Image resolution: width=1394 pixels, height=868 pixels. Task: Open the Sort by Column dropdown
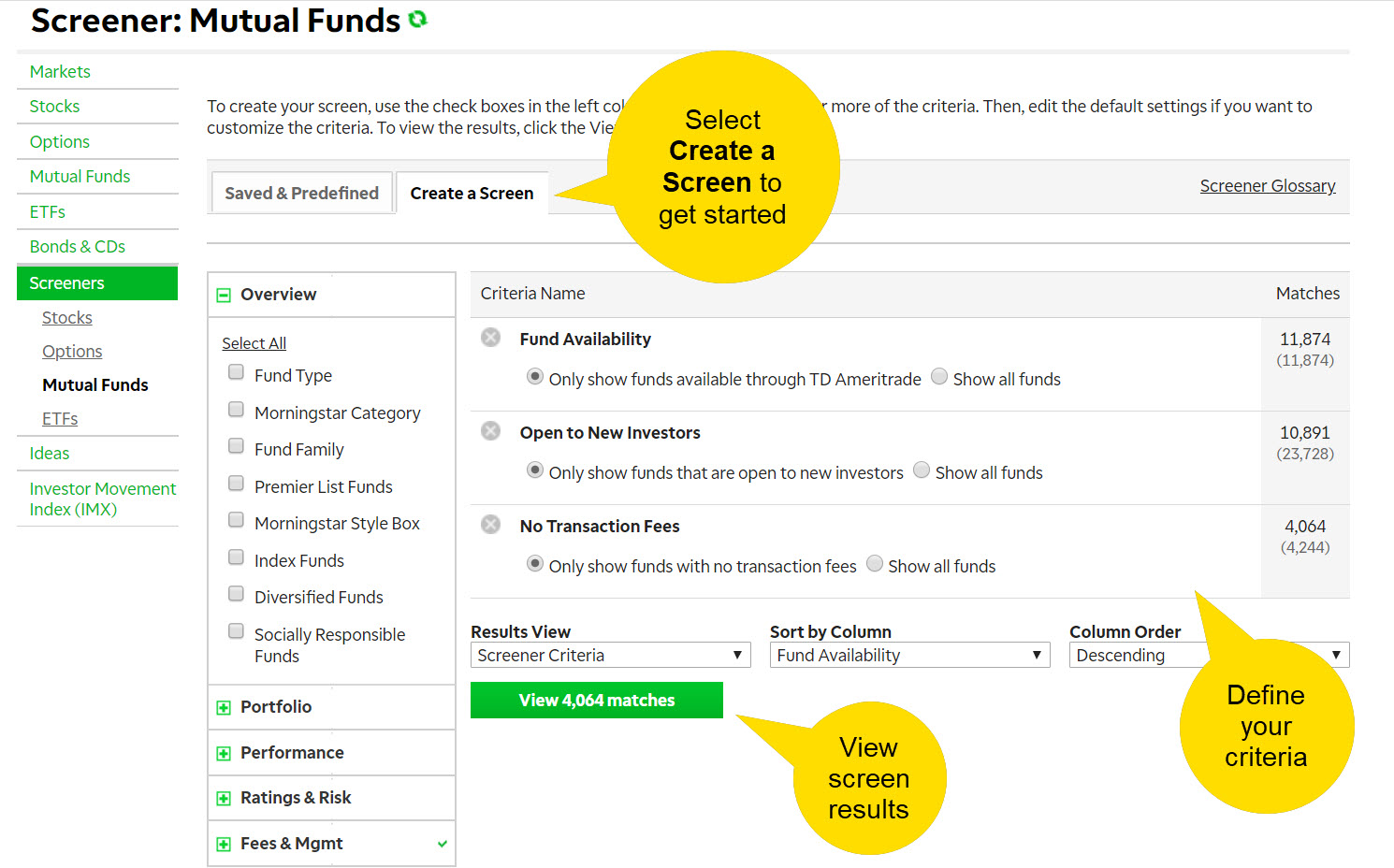pos(908,655)
